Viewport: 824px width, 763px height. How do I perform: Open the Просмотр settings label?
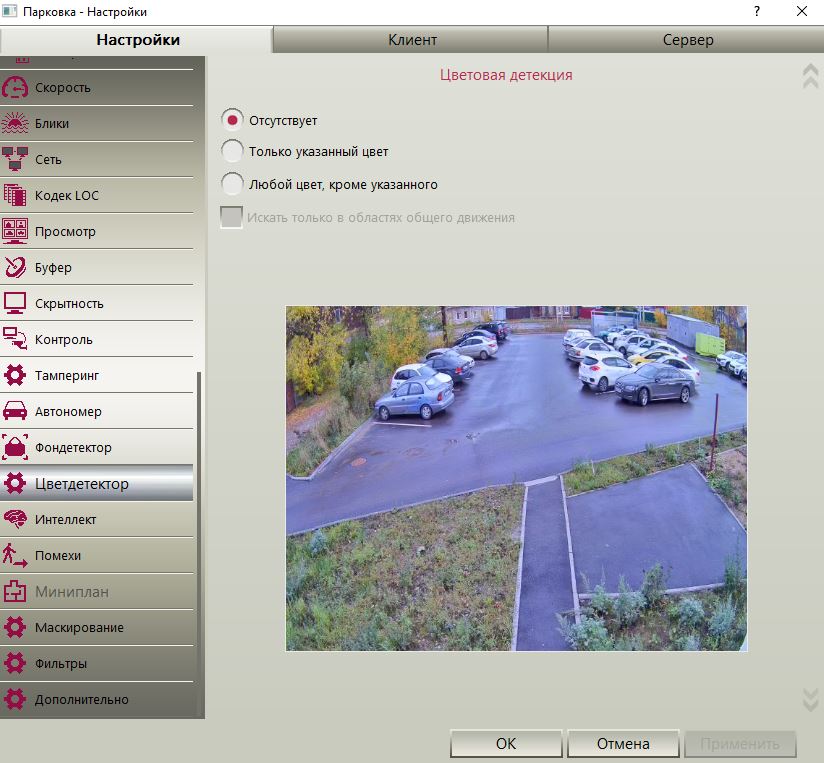click(x=65, y=231)
